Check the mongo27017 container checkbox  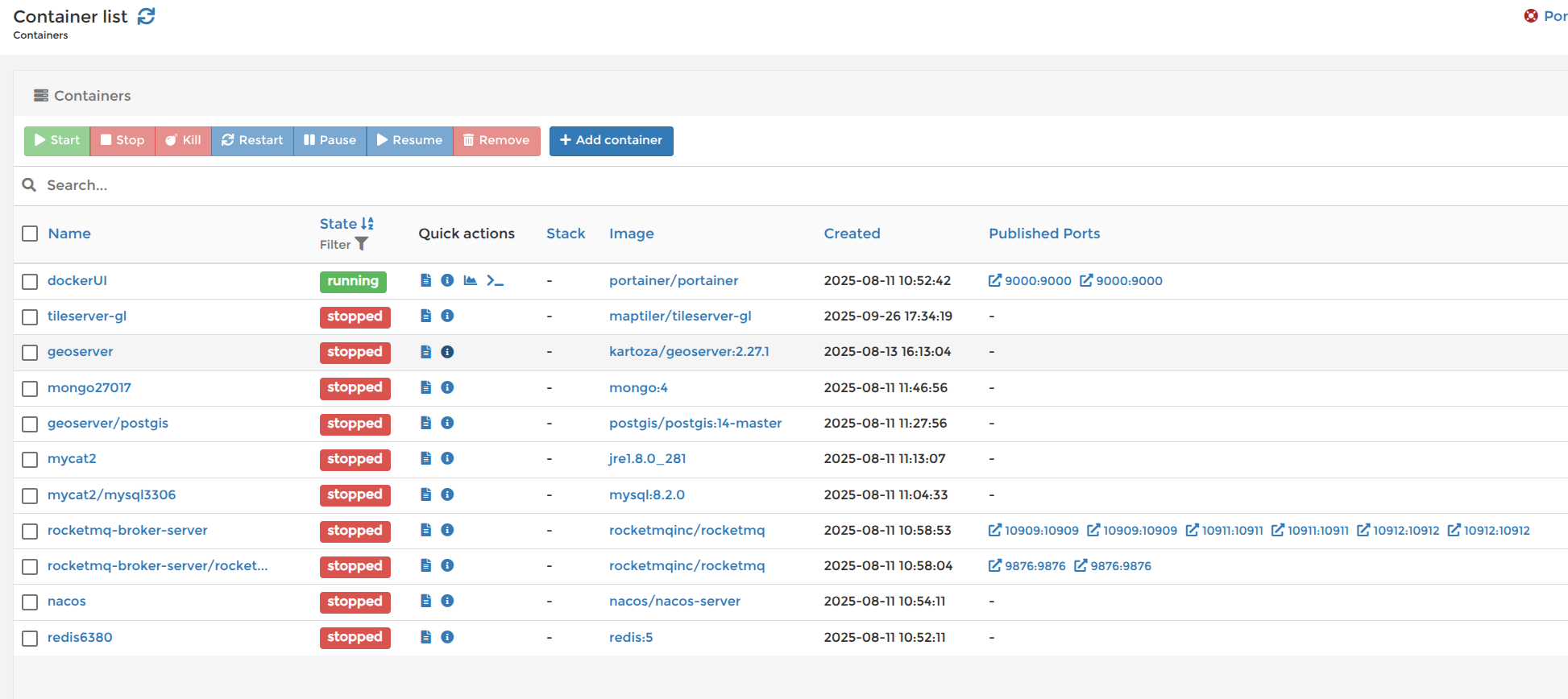tap(30, 388)
